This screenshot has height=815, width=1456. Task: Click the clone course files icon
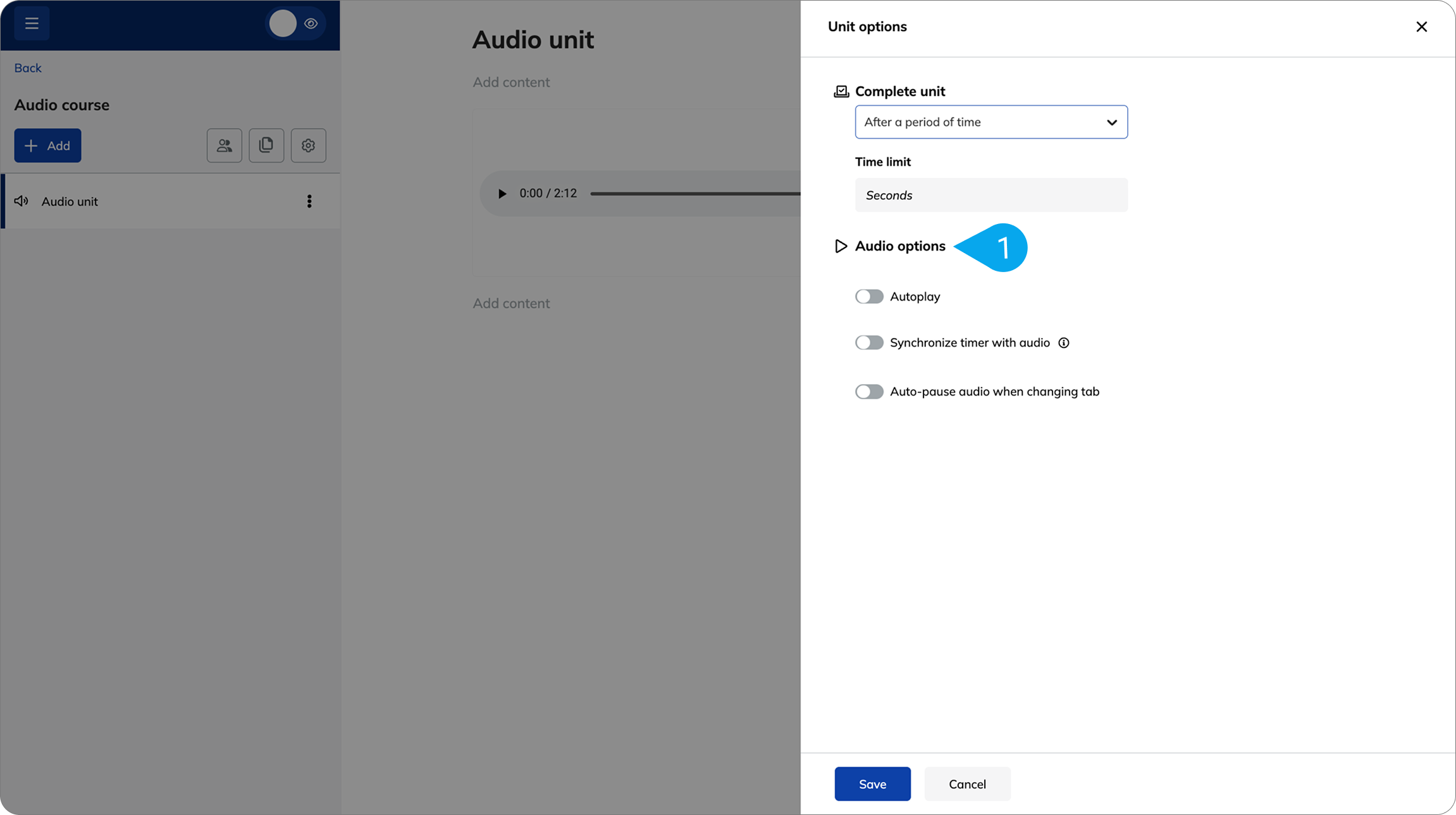tap(266, 146)
